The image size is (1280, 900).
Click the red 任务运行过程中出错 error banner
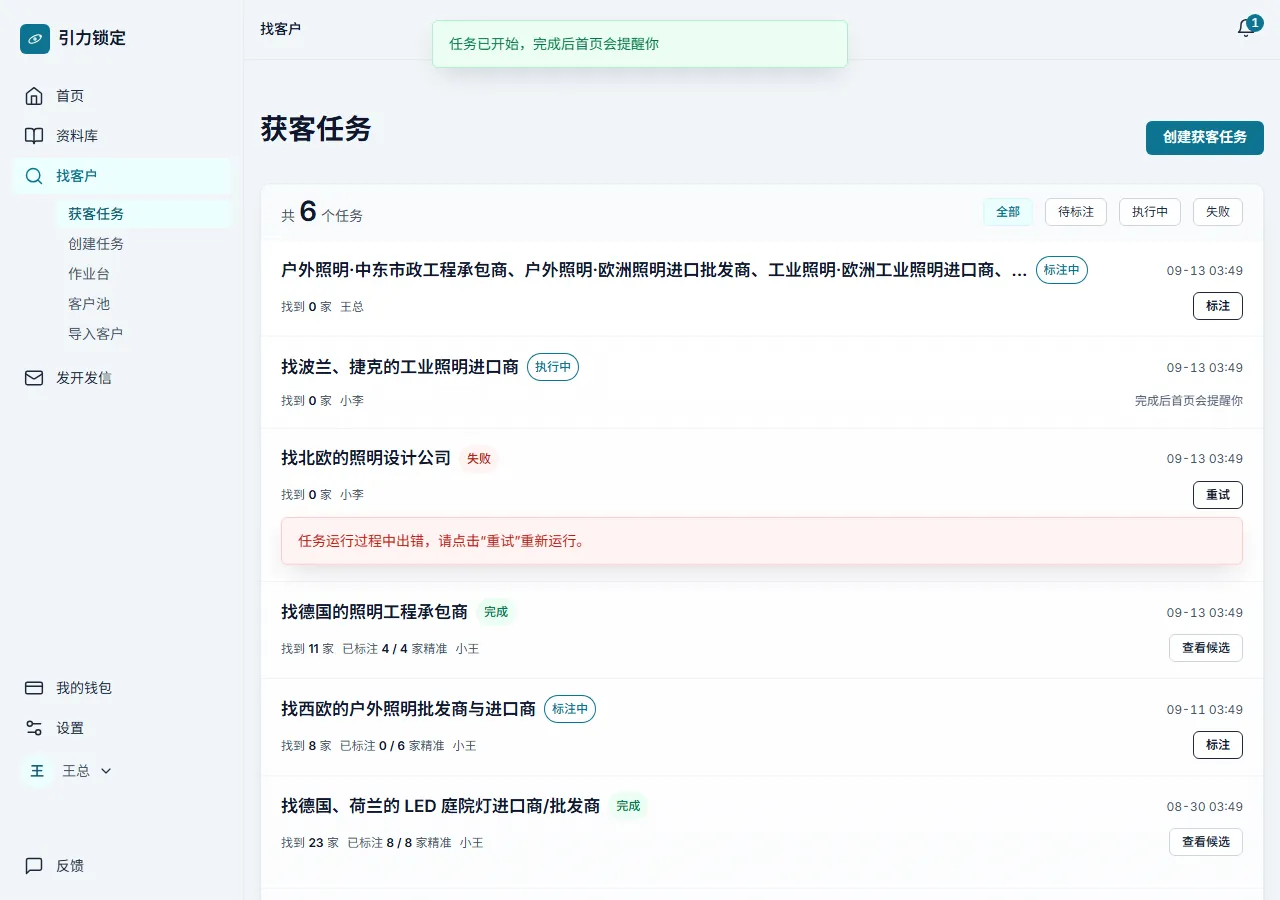[762, 541]
